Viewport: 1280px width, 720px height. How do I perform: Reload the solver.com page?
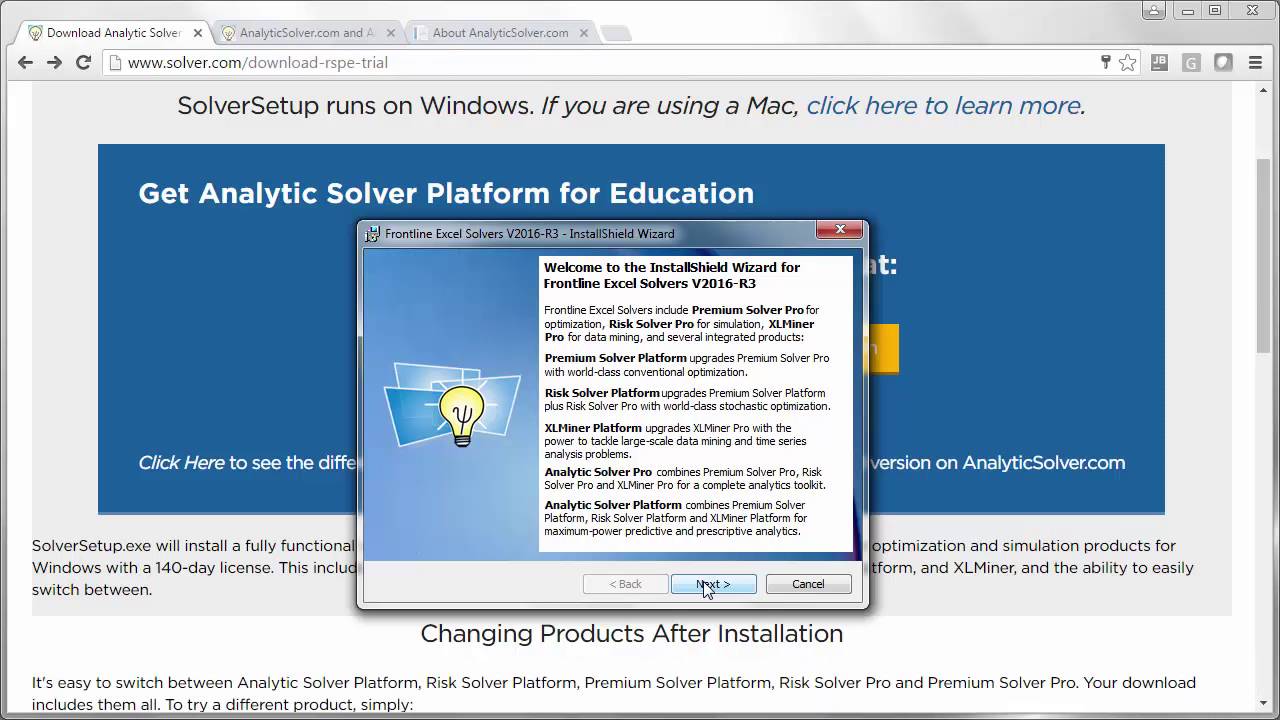pyautogui.click(x=84, y=62)
